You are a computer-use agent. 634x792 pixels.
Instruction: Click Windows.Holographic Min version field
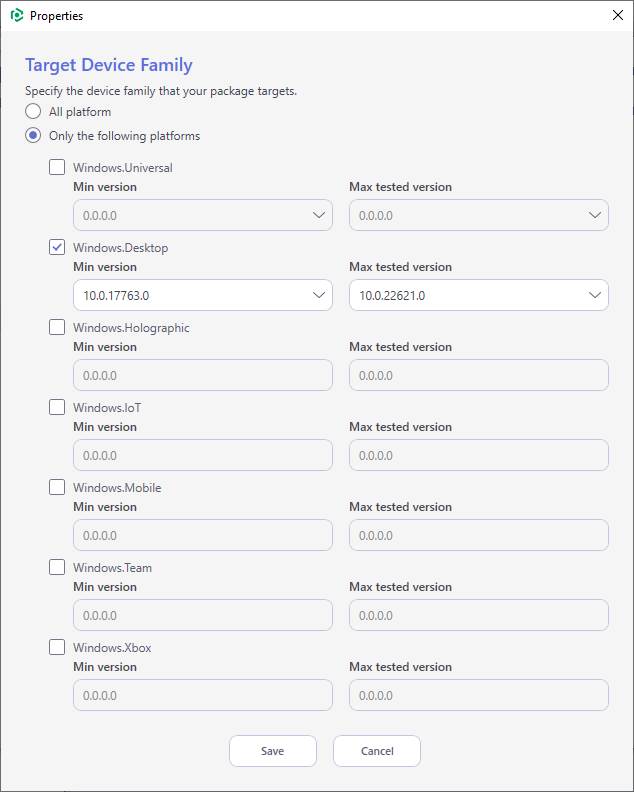203,375
